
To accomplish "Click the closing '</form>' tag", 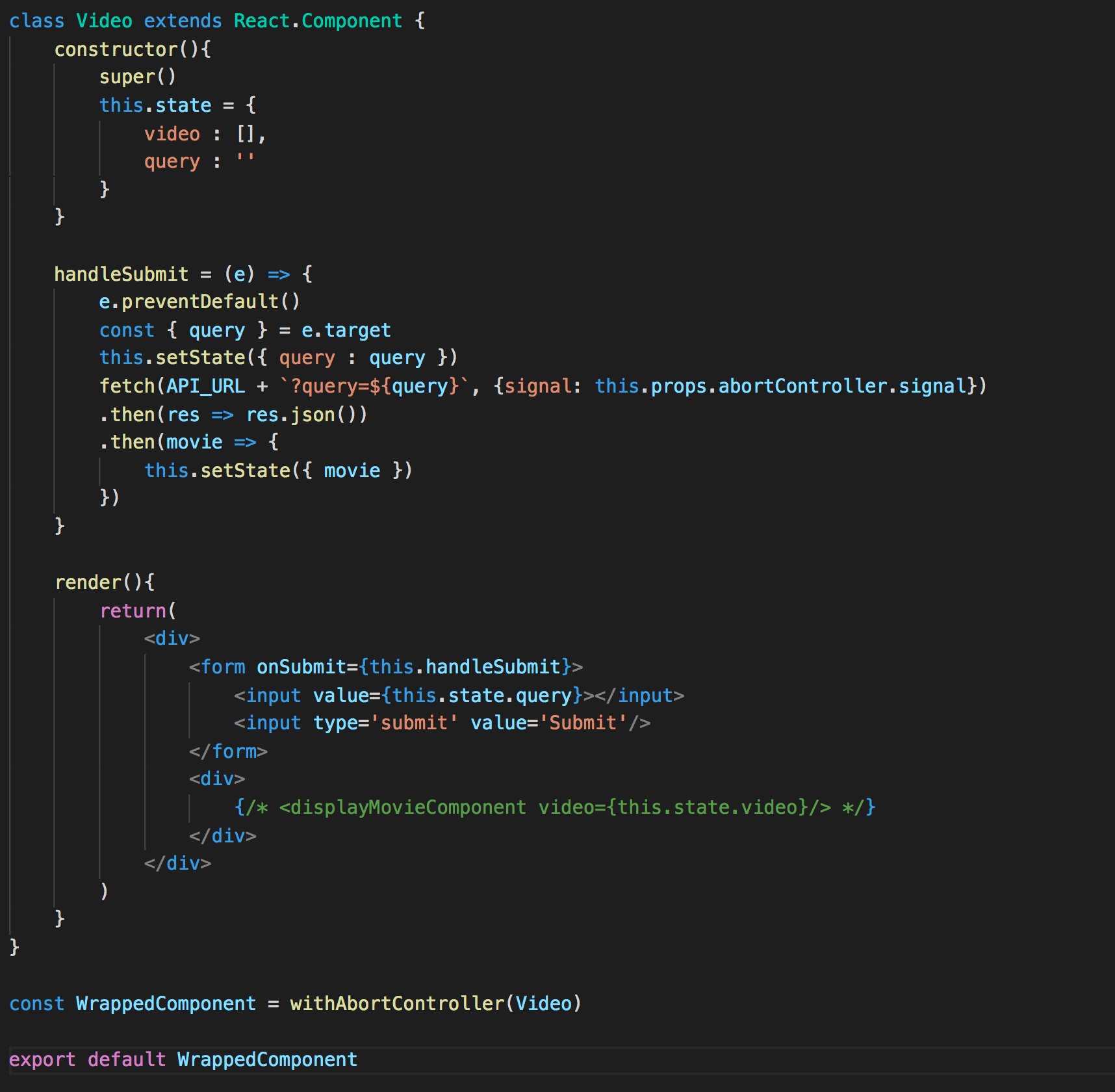I will coord(229,751).
